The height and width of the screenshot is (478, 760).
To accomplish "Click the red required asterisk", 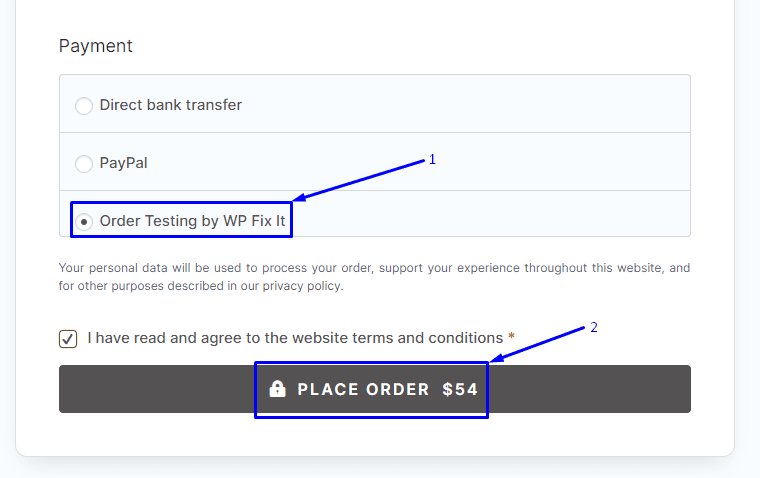I will [512, 338].
